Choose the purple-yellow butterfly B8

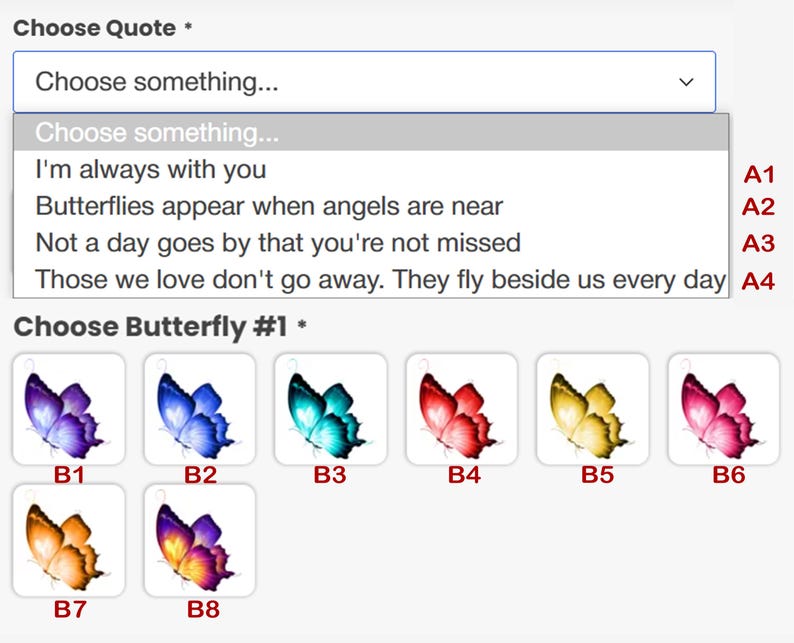pyautogui.click(x=199, y=540)
